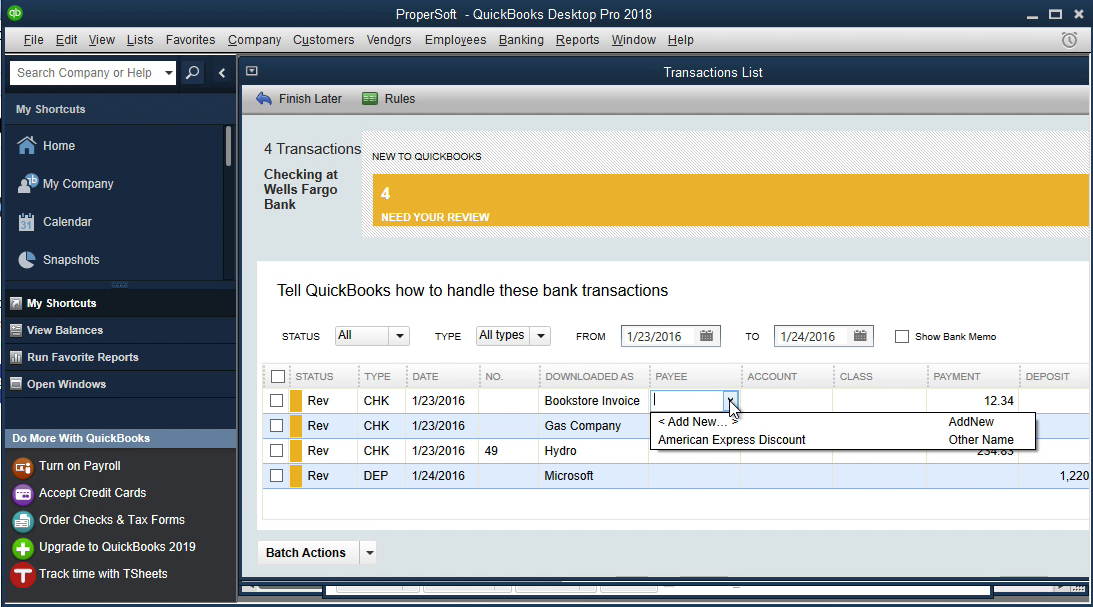
Task: Click the Payee dropdown arrow
Action: click(x=731, y=401)
